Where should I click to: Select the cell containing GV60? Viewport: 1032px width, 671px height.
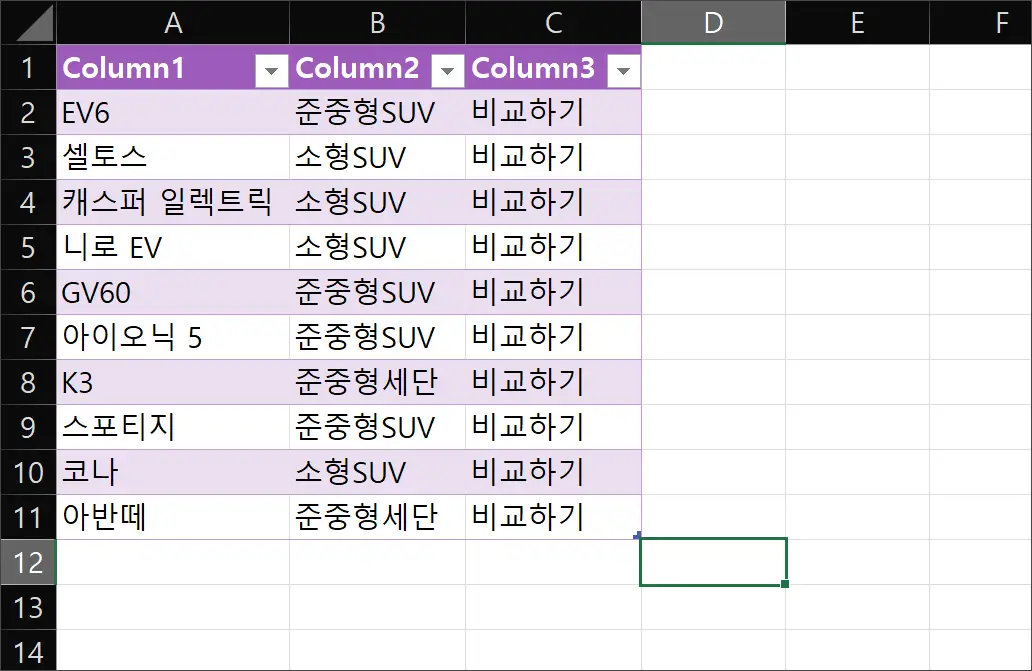pos(173,292)
